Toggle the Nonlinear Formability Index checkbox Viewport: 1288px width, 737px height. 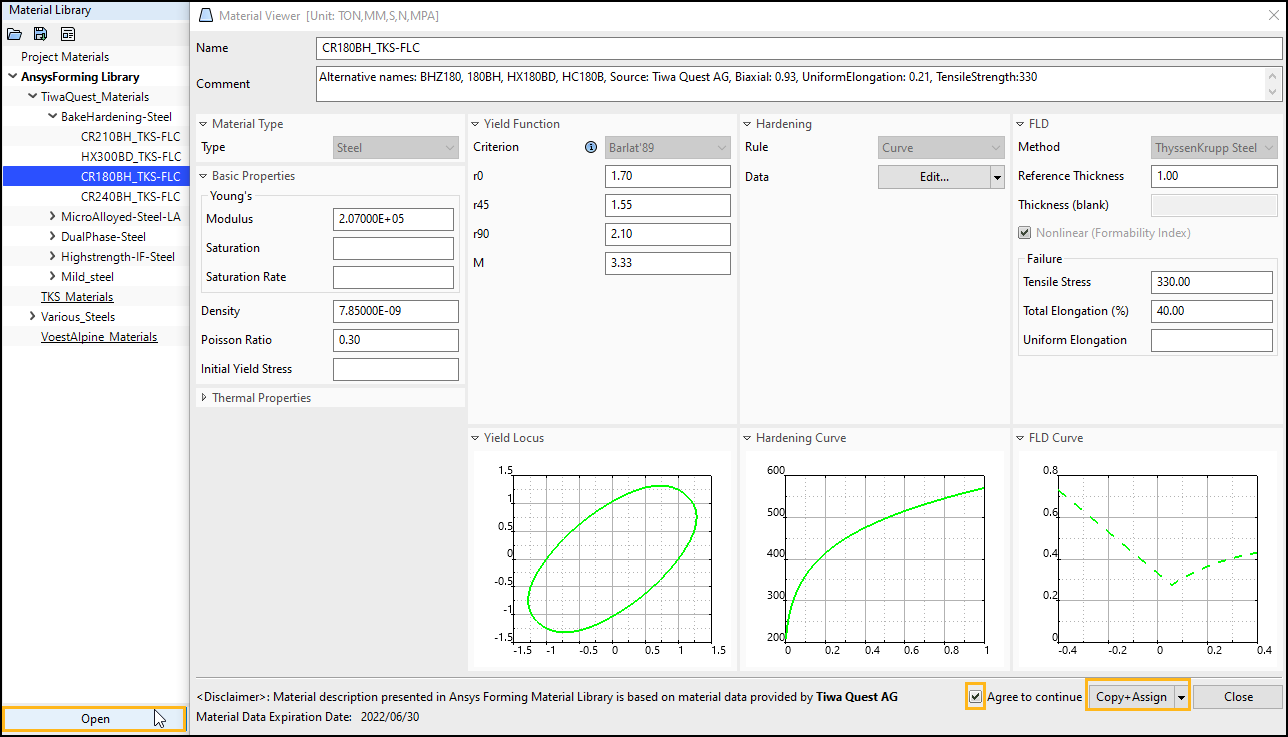tap(1024, 232)
